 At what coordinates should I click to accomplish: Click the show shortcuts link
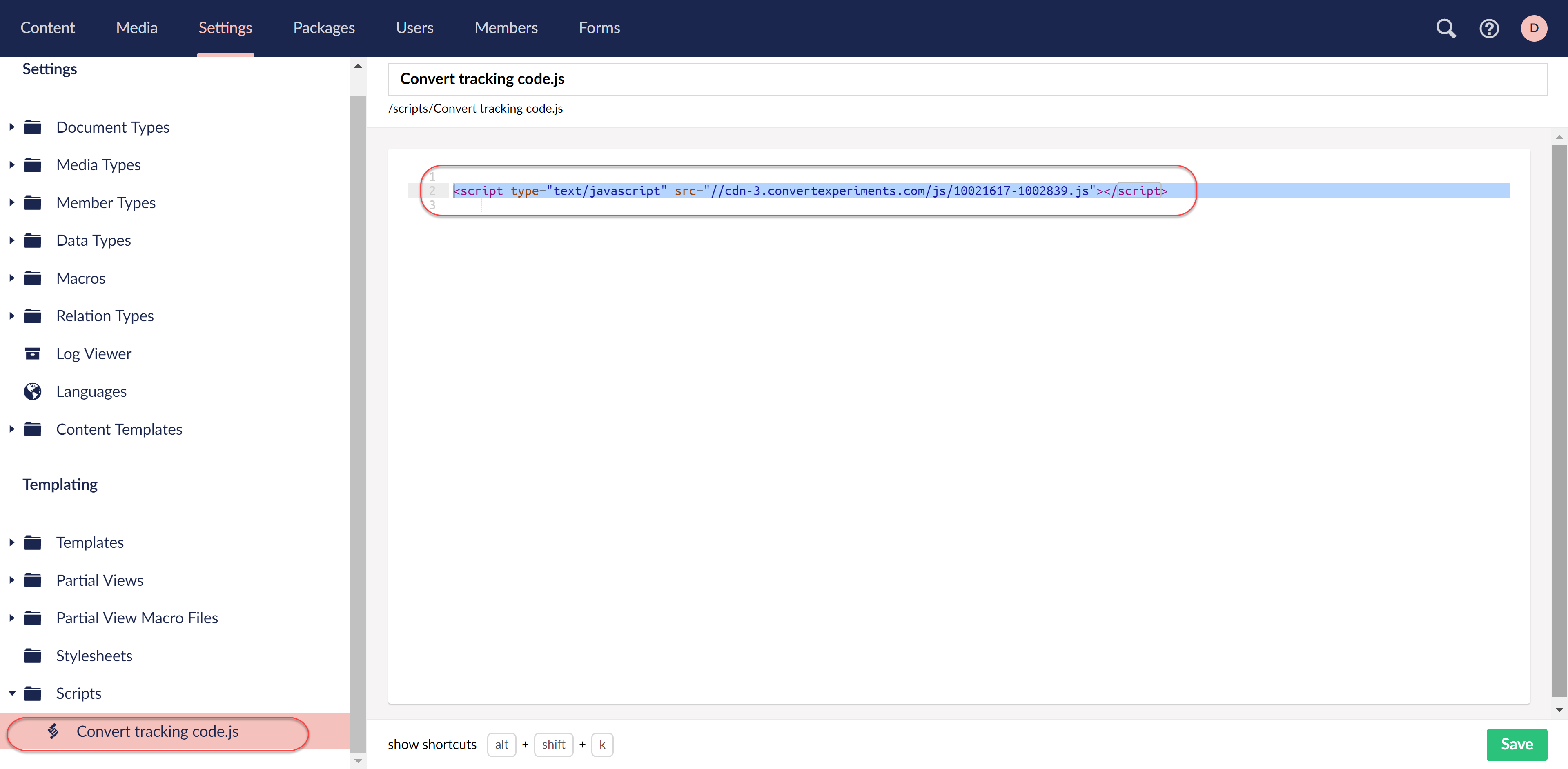(x=432, y=744)
